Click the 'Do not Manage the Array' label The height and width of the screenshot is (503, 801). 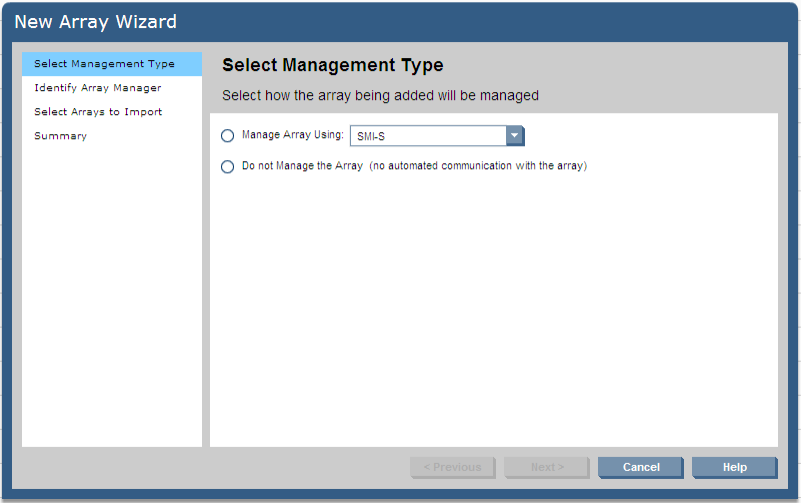click(x=302, y=166)
